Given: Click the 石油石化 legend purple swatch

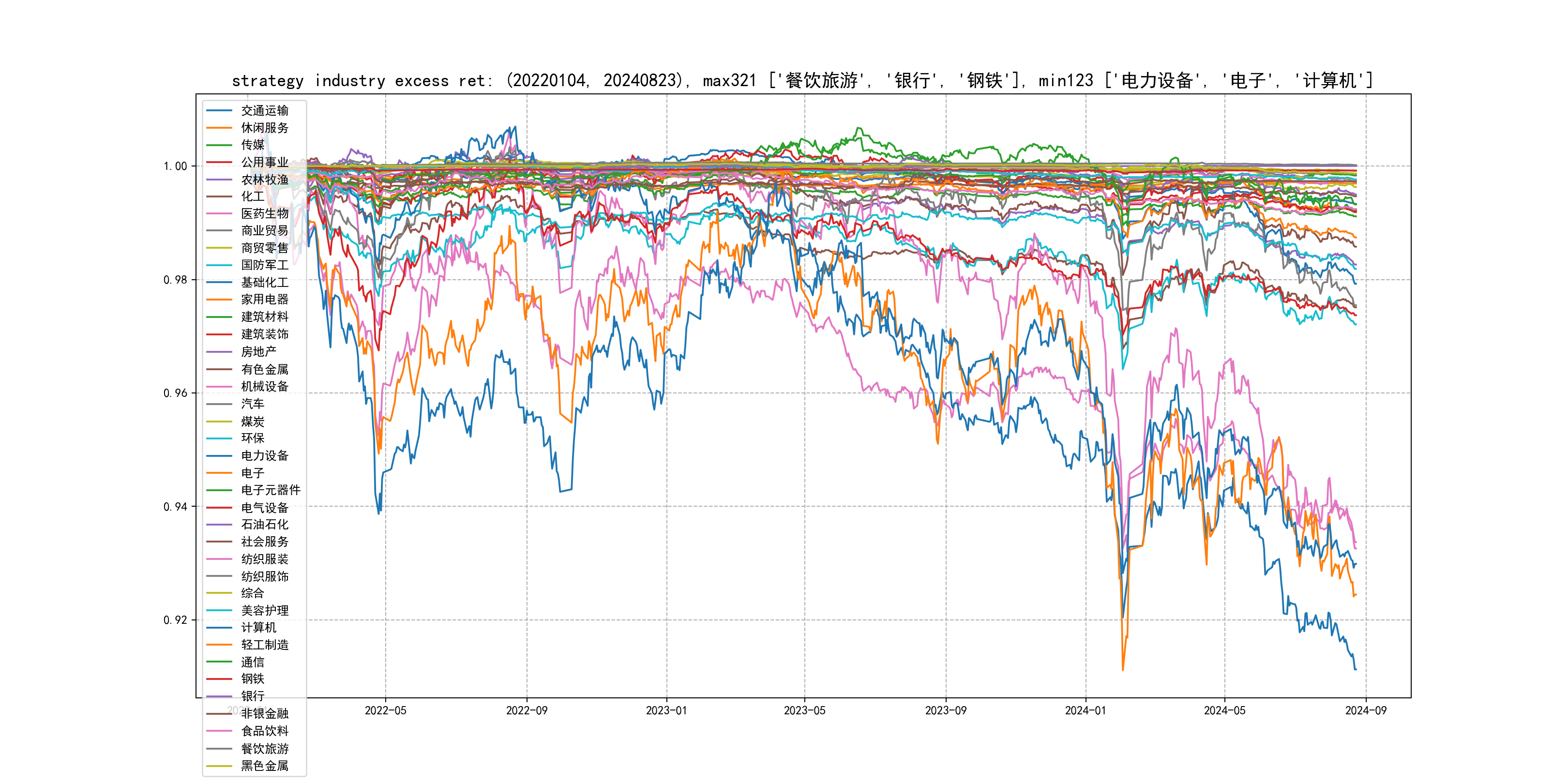Looking at the screenshot, I should (x=219, y=525).
